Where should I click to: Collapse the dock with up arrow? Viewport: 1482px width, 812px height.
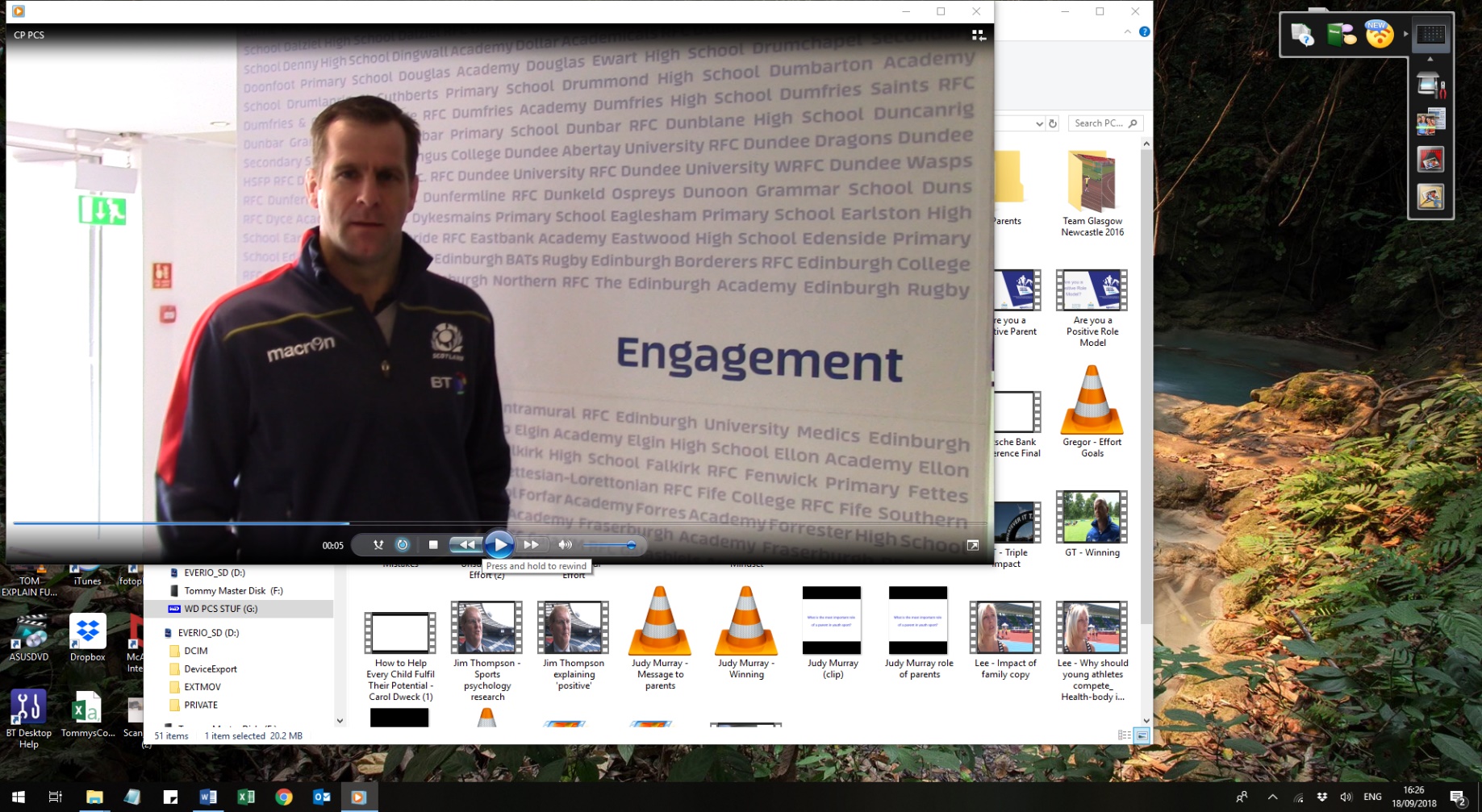(x=1430, y=59)
